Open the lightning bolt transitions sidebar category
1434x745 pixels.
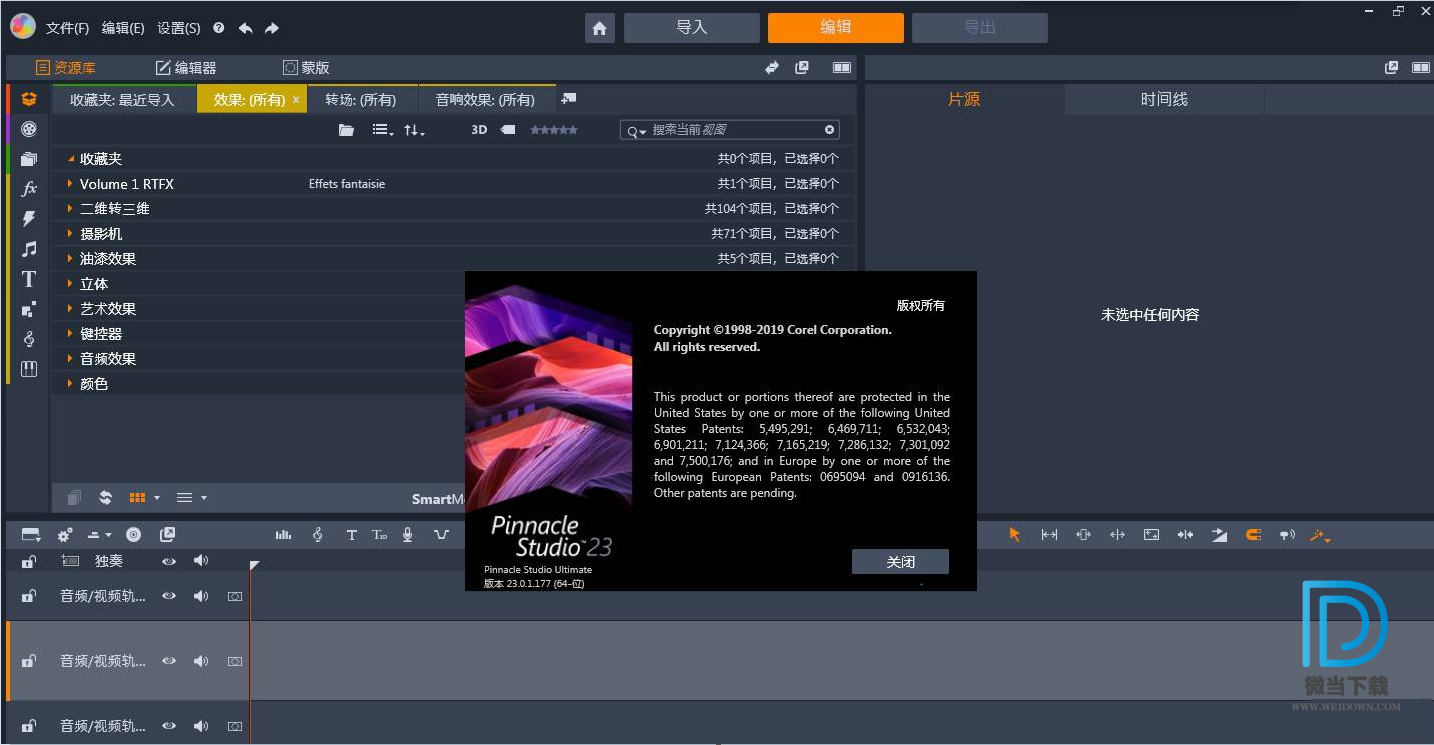(x=29, y=218)
